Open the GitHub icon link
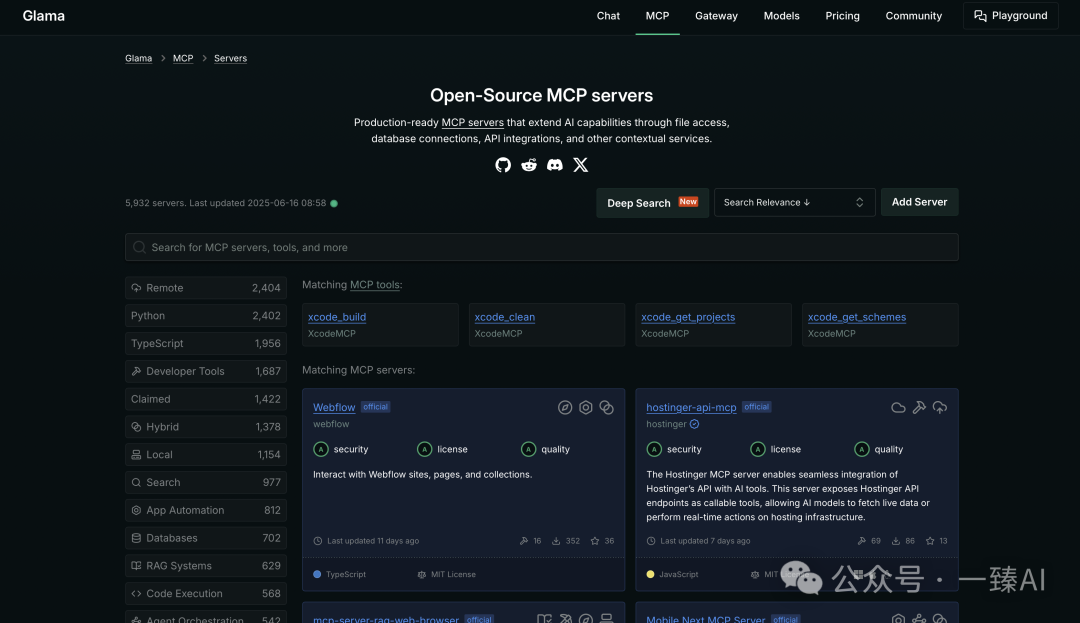Viewport: 1080px width, 623px height. coord(503,165)
